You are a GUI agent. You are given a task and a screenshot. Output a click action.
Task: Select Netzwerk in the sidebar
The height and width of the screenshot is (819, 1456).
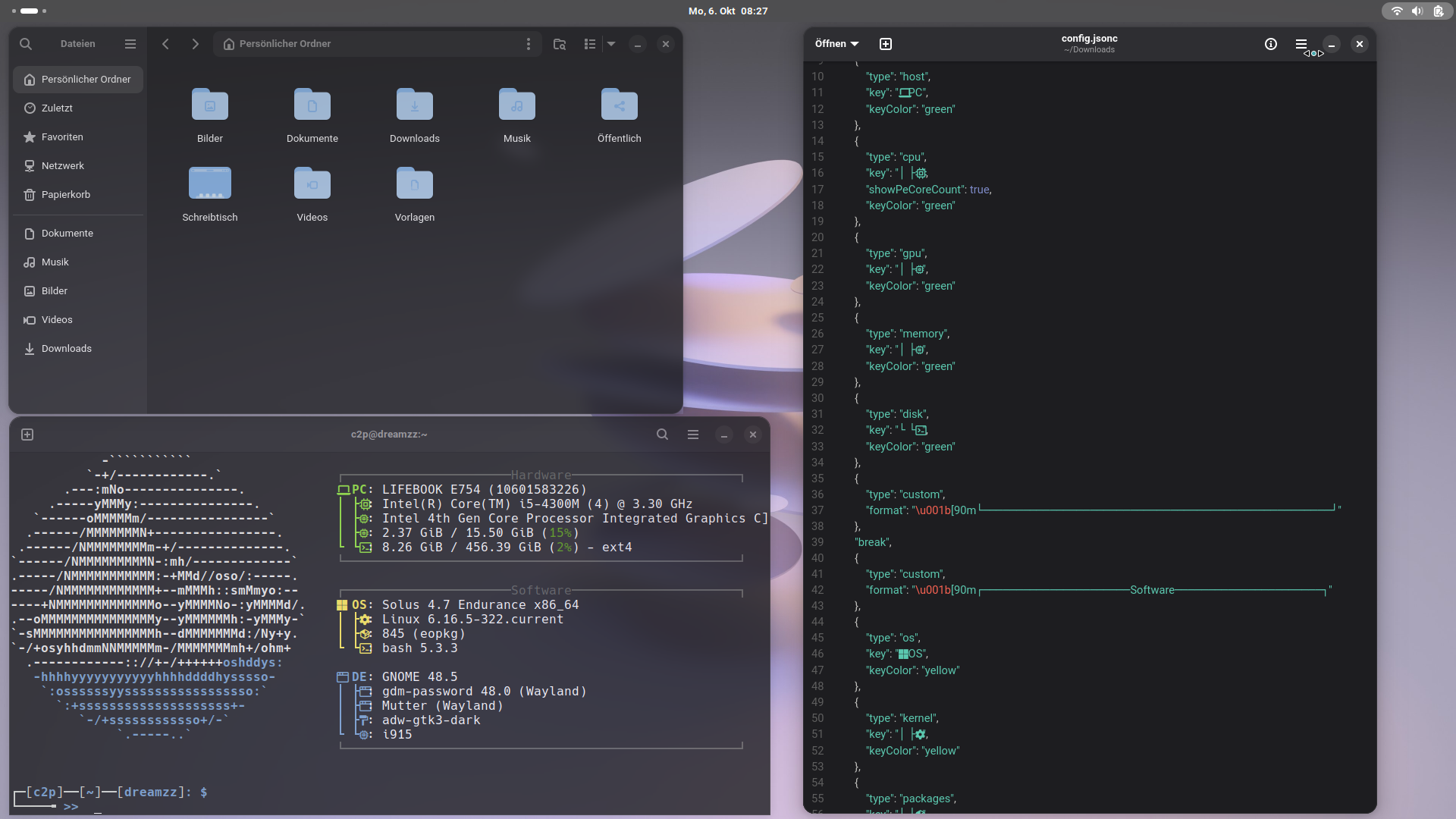[x=63, y=166]
